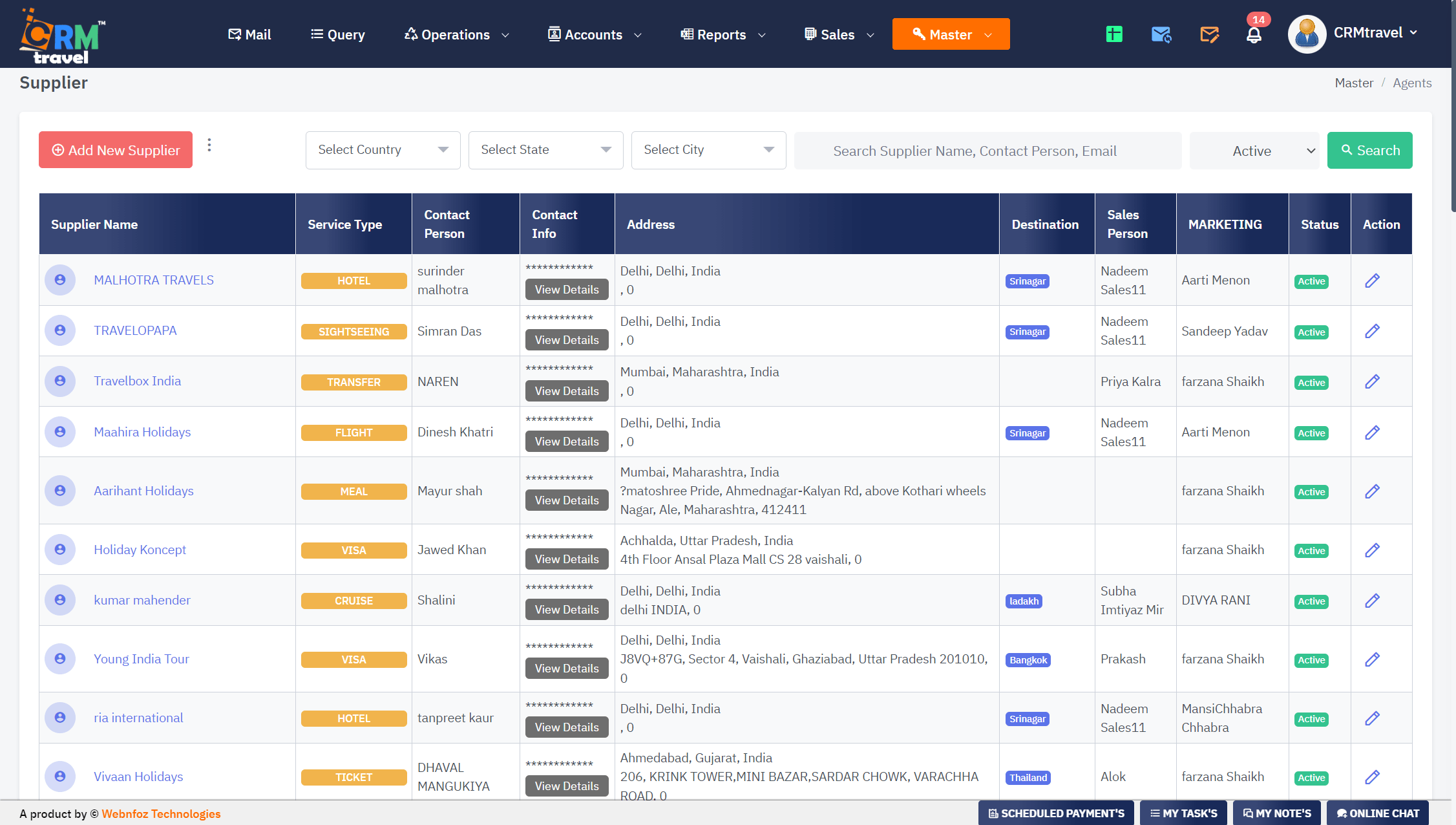Open the Reports menu

click(721, 34)
